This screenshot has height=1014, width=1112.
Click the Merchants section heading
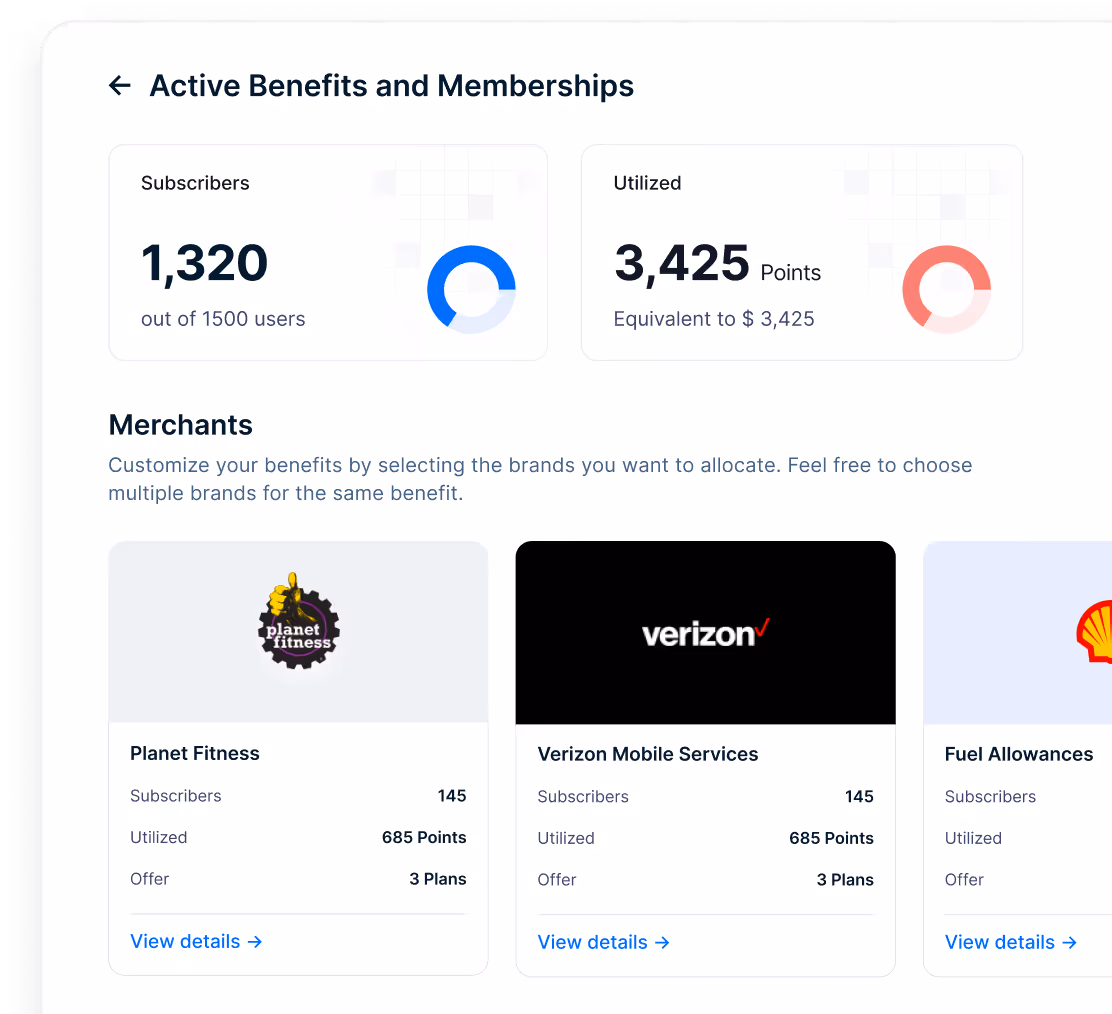click(180, 425)
